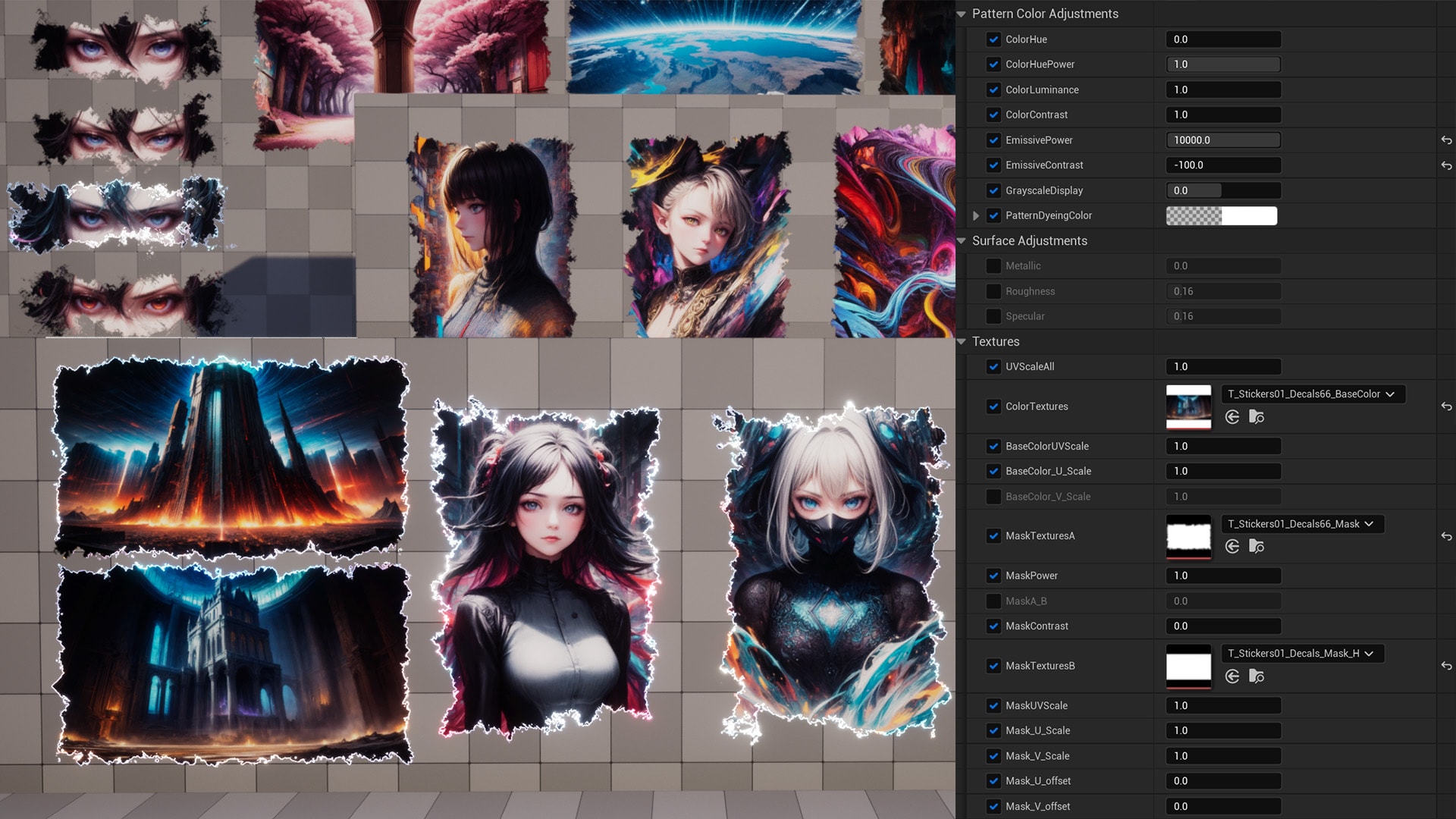The height and width of the screenshot is (819, 1456).
Task: Click the PatternDyeingColor color swatch
Action: coord(1221,216)
